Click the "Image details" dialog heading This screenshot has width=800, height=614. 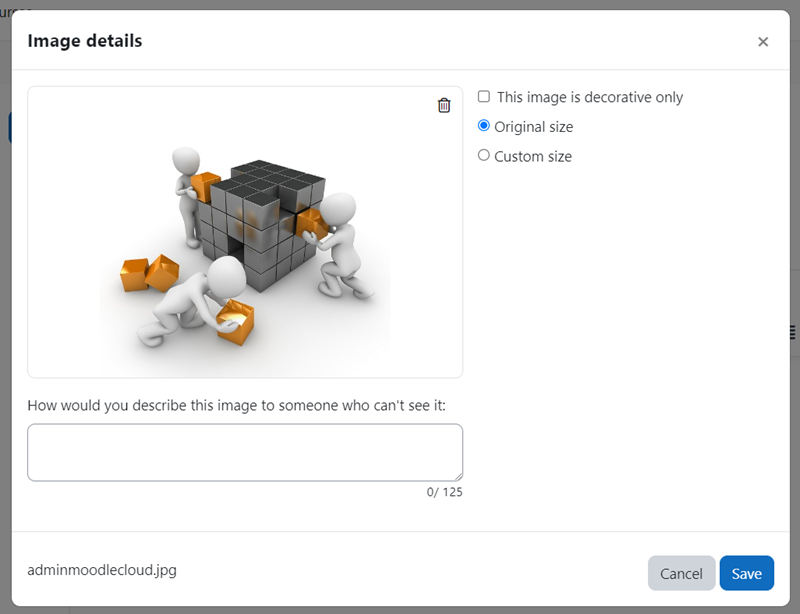pos(85,41)
